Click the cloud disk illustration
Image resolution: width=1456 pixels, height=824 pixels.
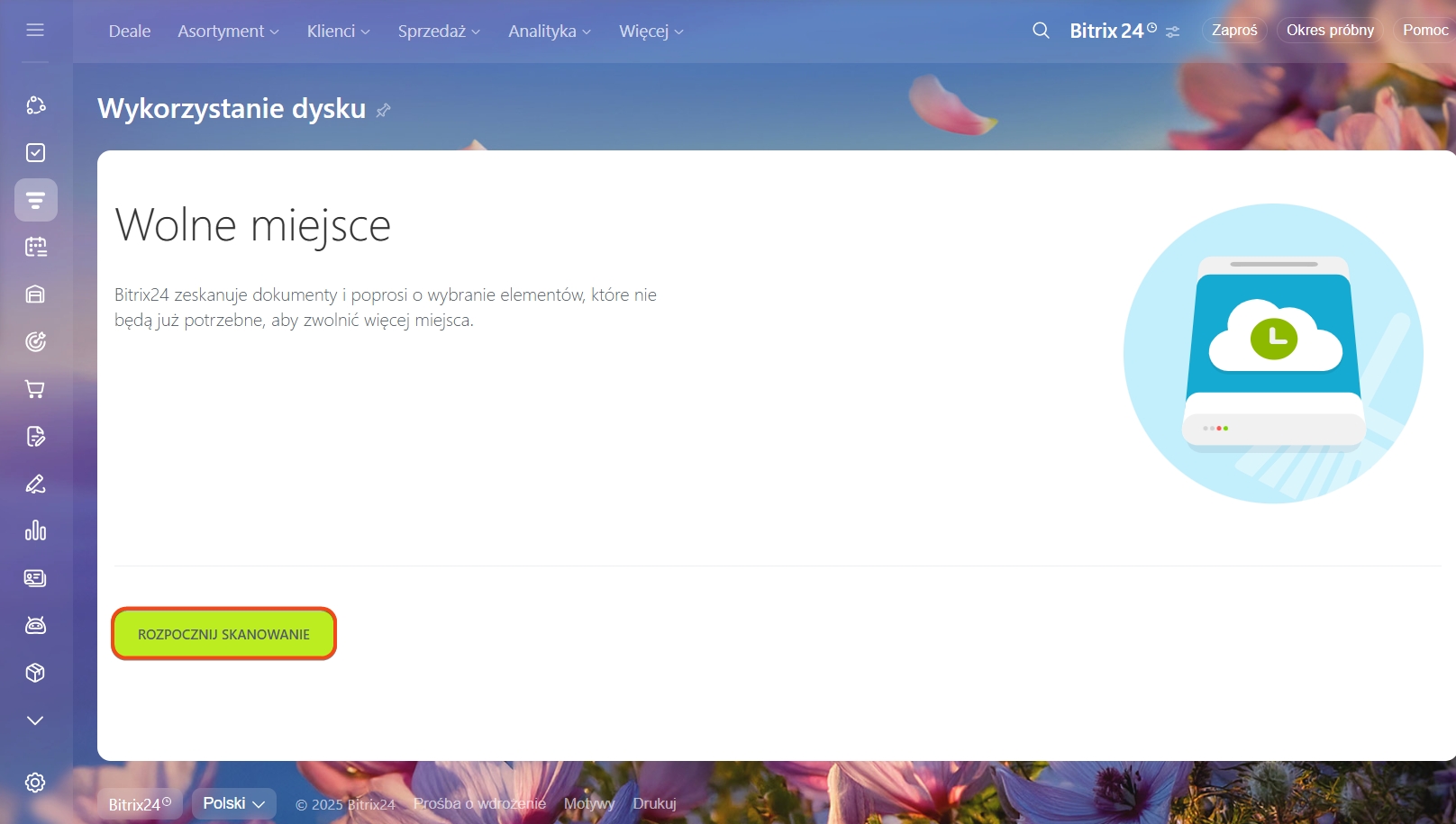coord(1273,353)
